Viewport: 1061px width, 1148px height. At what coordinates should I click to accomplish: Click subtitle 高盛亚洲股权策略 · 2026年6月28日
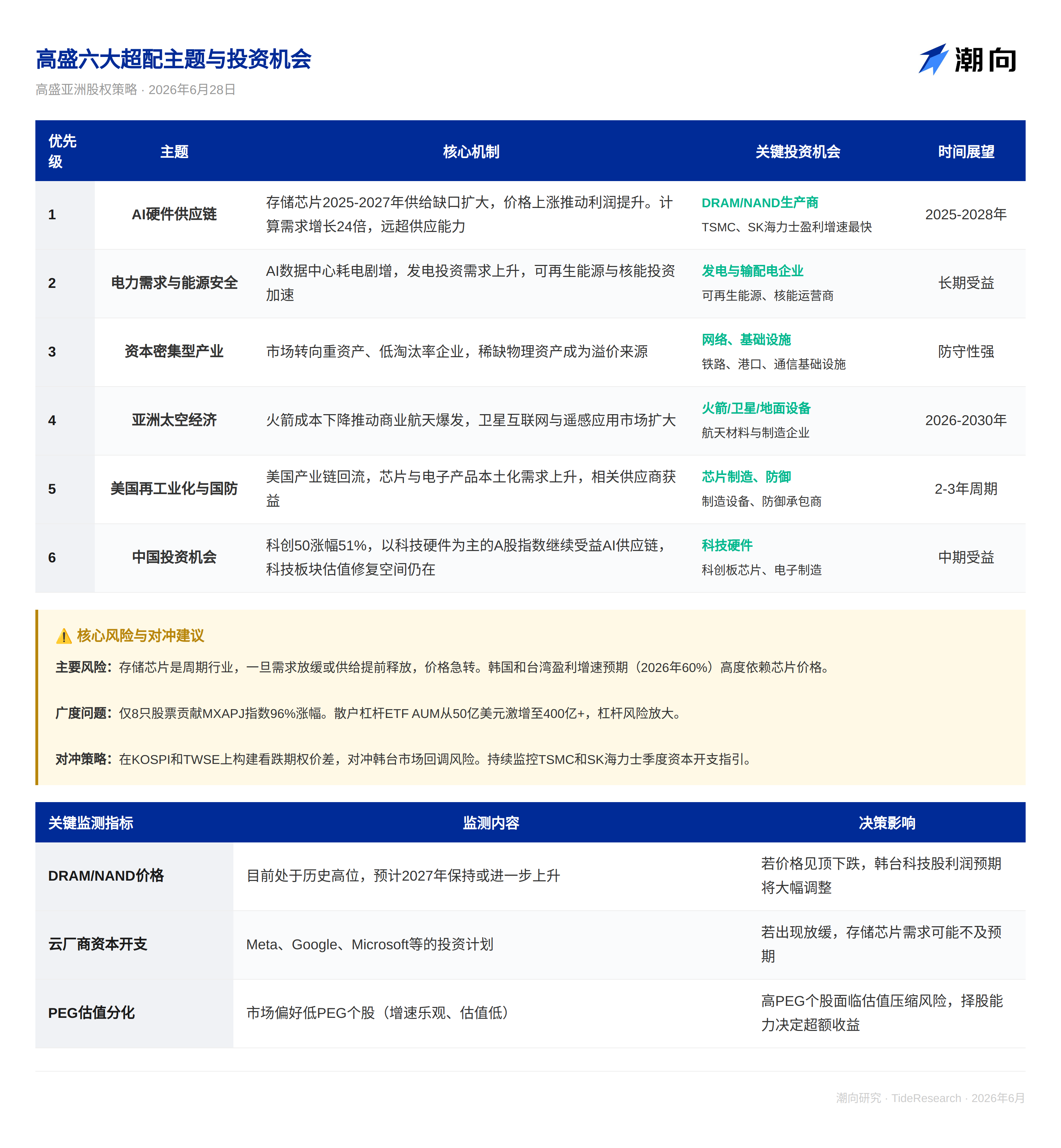135,89
